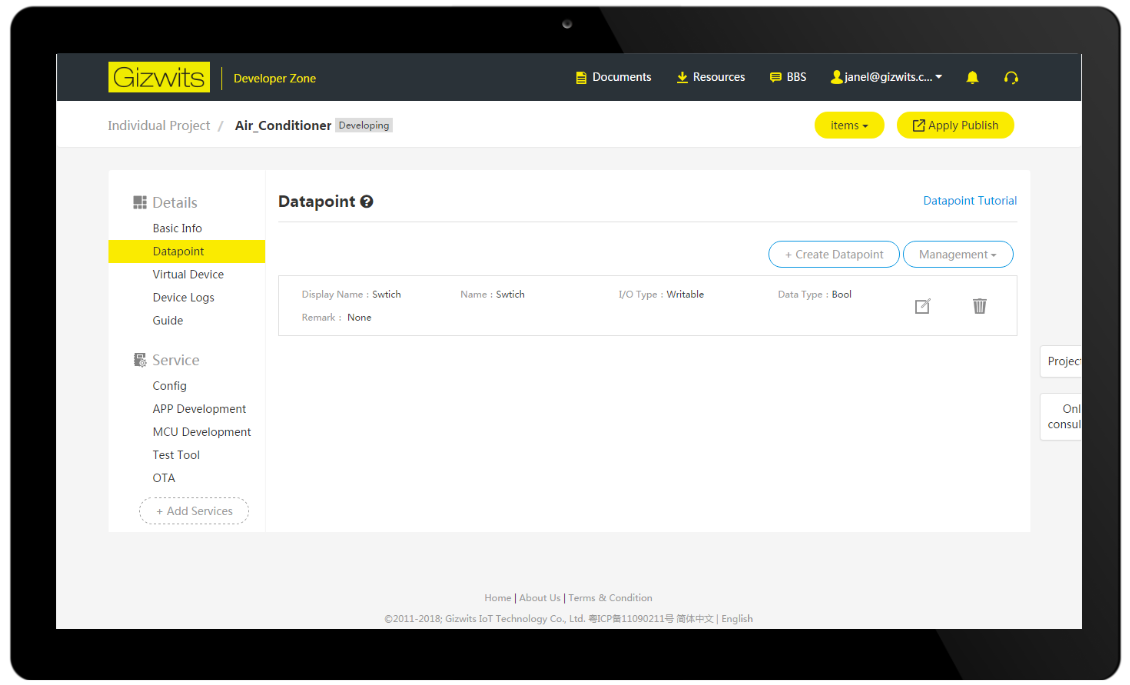Image resolution: width=1130 pixels, height=685 pixels.
Task: Click the Gizwits logo
Action: tap(158, 76)
